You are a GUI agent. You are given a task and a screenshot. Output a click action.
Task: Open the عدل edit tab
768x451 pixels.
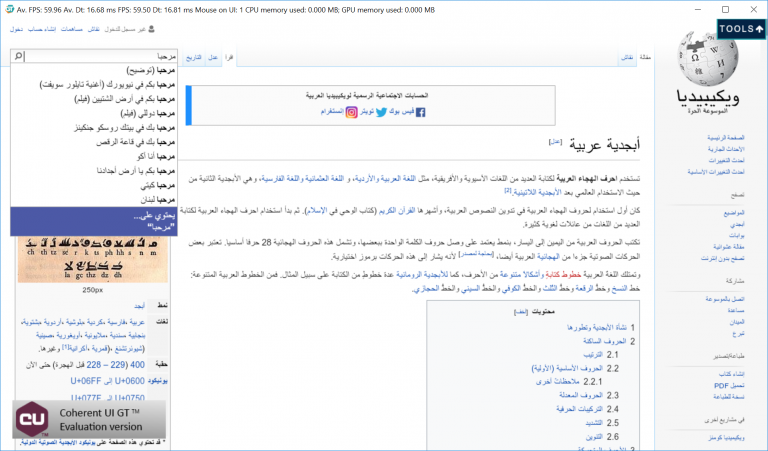(x=213, y=58)
